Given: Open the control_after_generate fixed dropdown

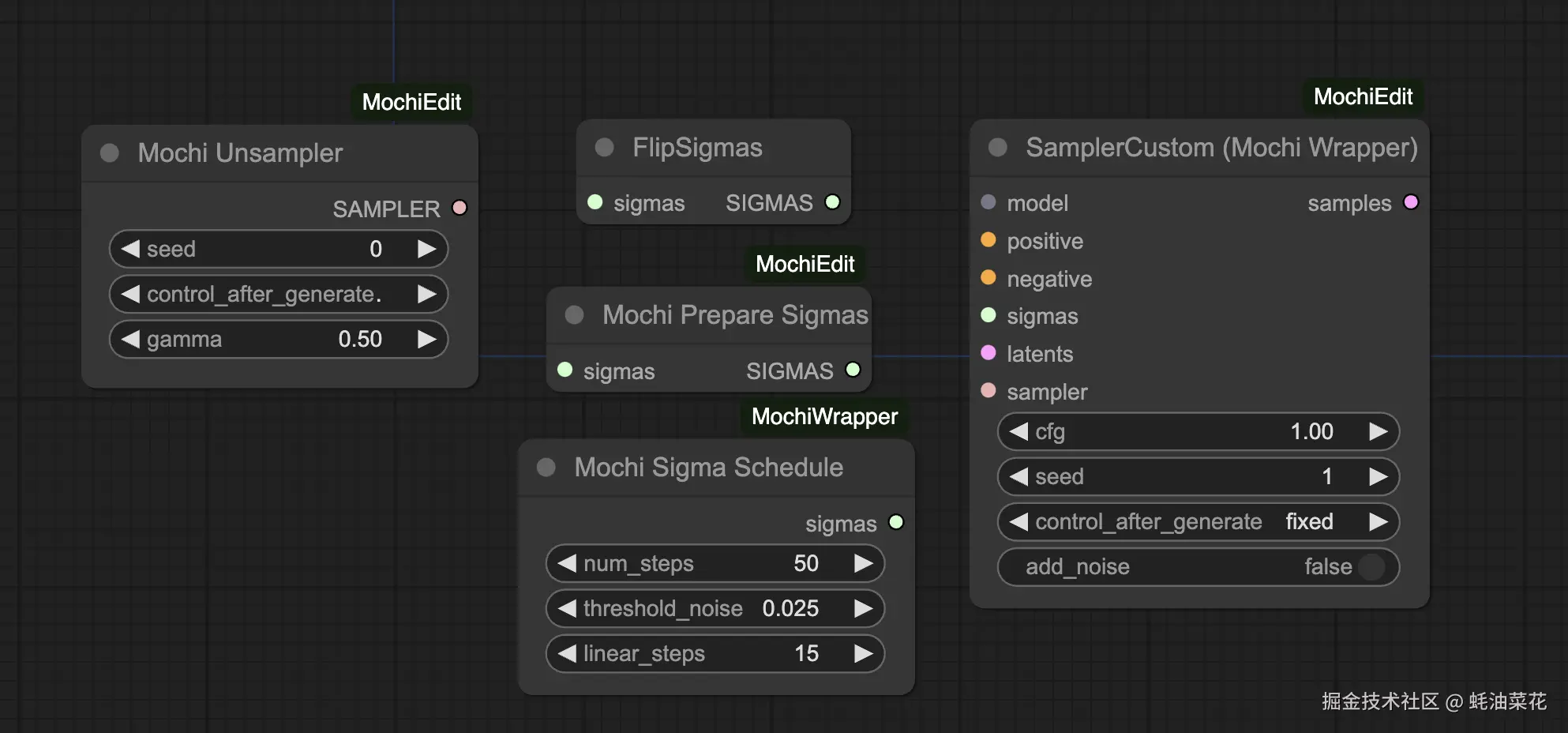Looking at the screenshot, I should (1198, 522).
